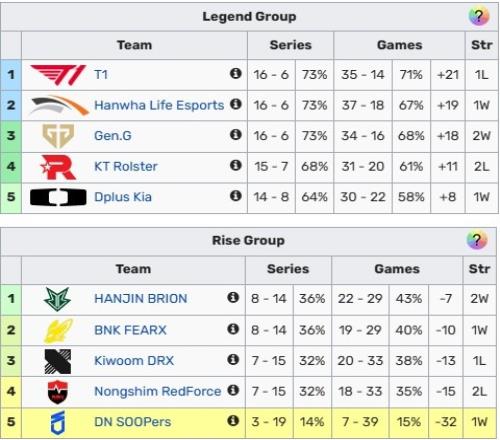Screen dimensions: 500x440
Task: Open the Legend Group help question-mark icon
Action: pos(479,16)
